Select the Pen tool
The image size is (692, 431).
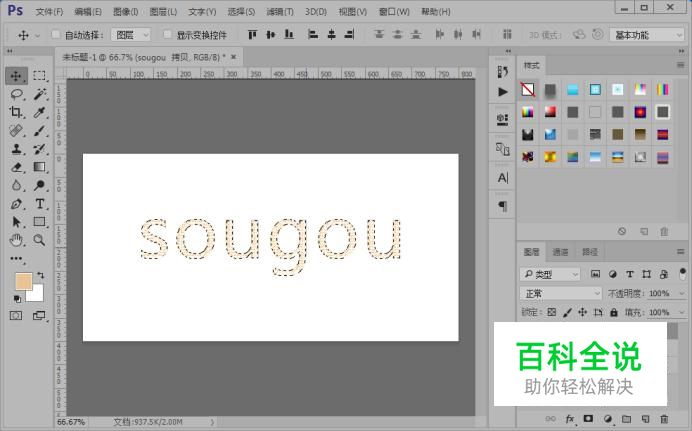click(16, 204)
